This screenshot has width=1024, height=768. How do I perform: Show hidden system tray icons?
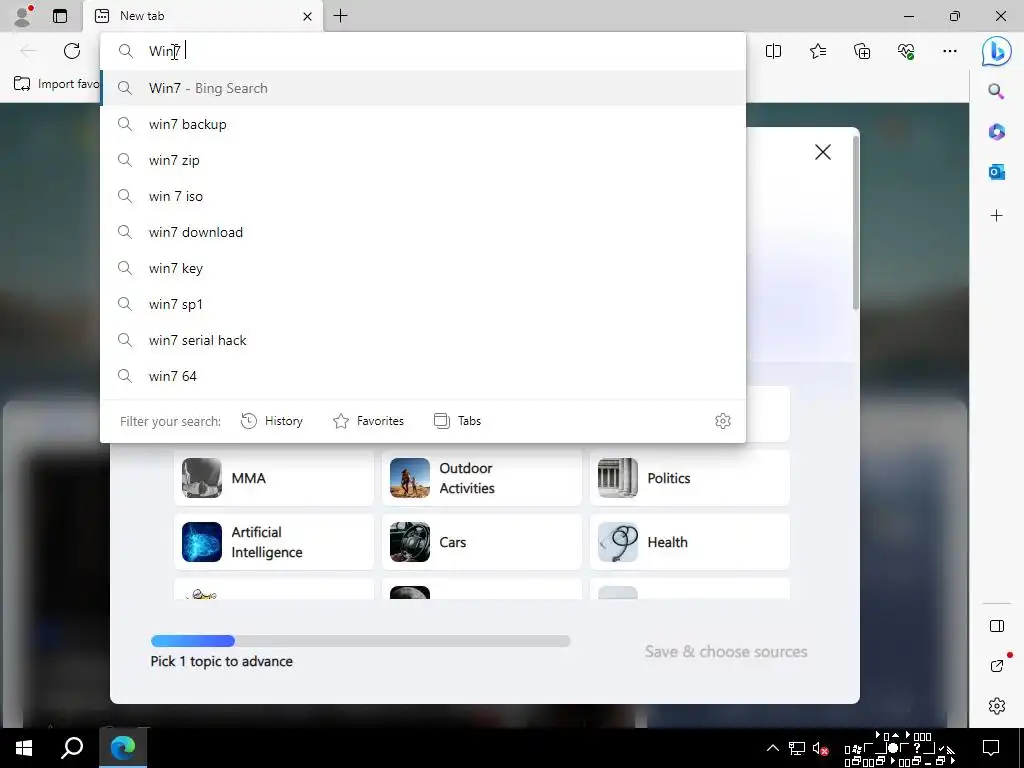tap(773, 748)
